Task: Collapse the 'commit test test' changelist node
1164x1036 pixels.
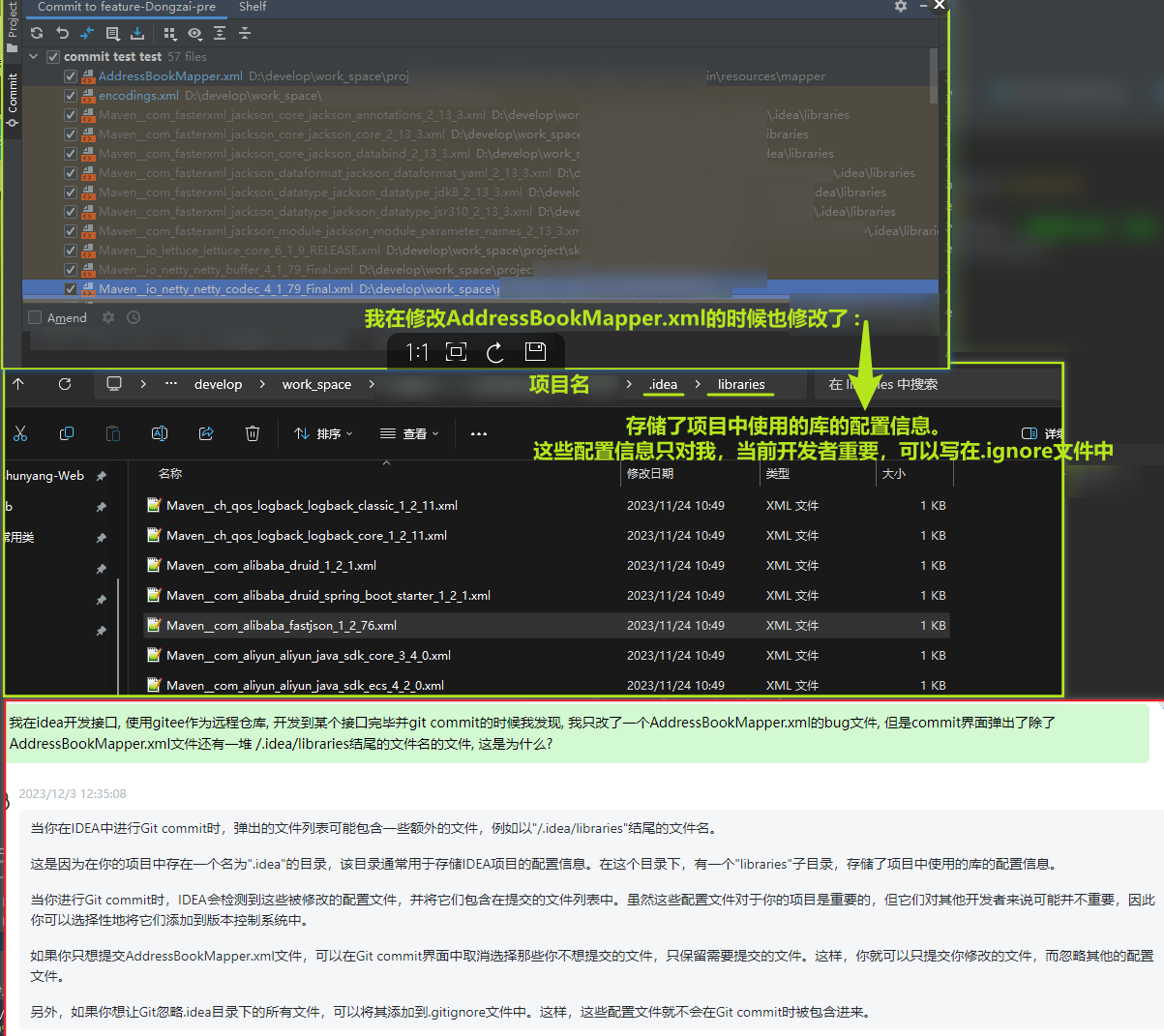Action: [x=34, y=57]
